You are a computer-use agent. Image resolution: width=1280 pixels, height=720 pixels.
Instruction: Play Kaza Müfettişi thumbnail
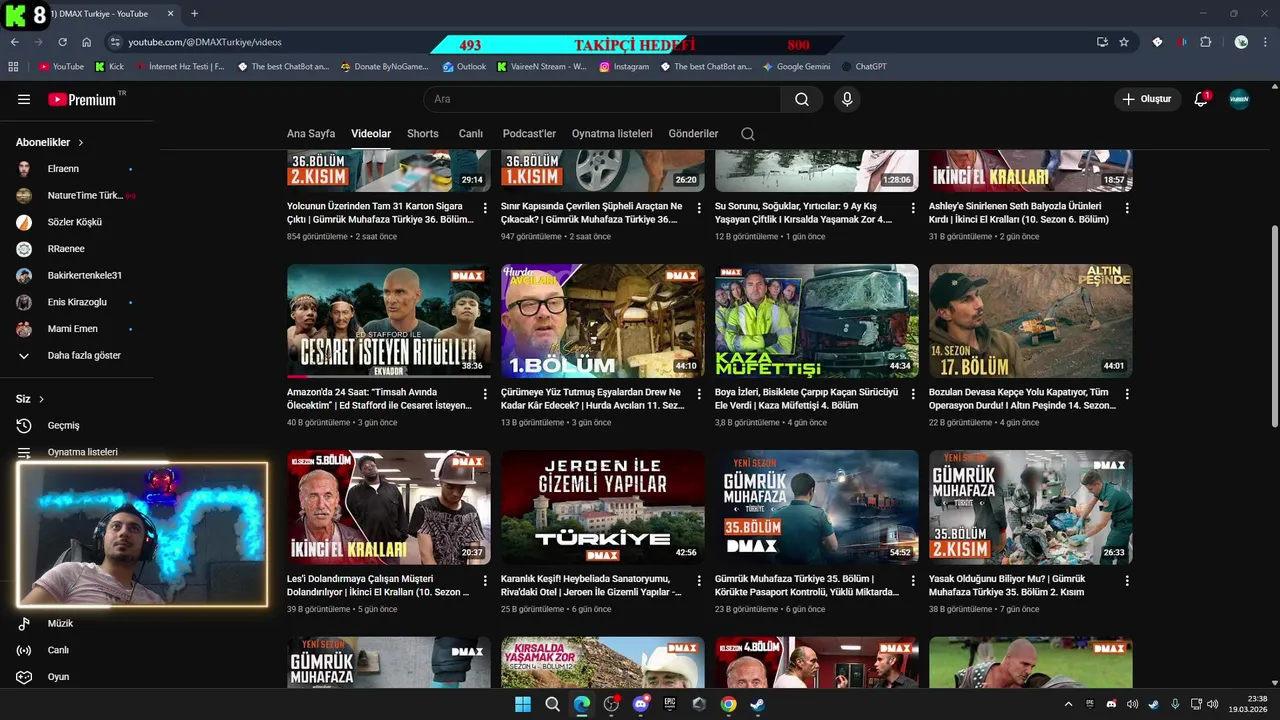click(x=817, y=321)
